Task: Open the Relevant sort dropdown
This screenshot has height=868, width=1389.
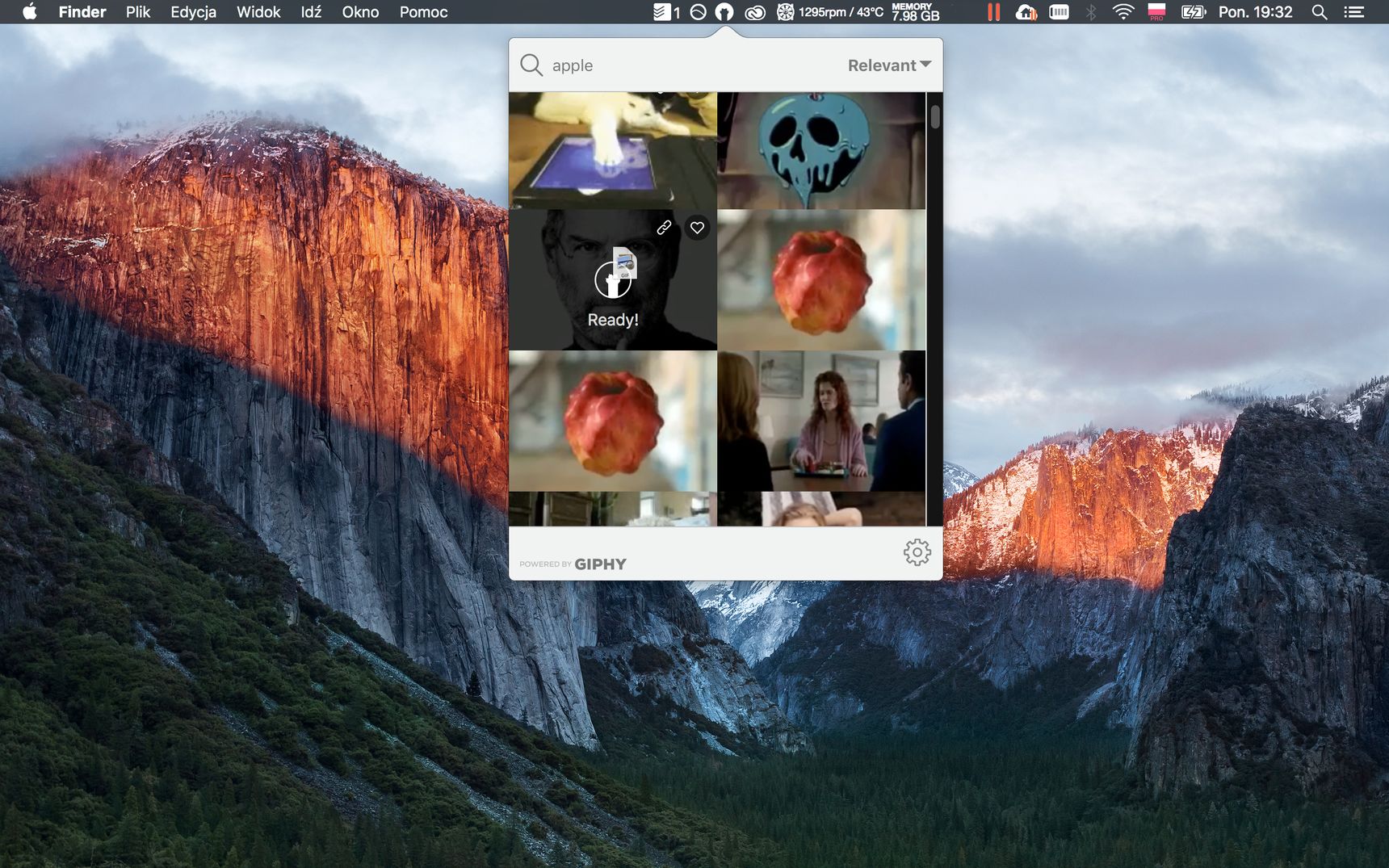Action: click(x=889, y=65)
